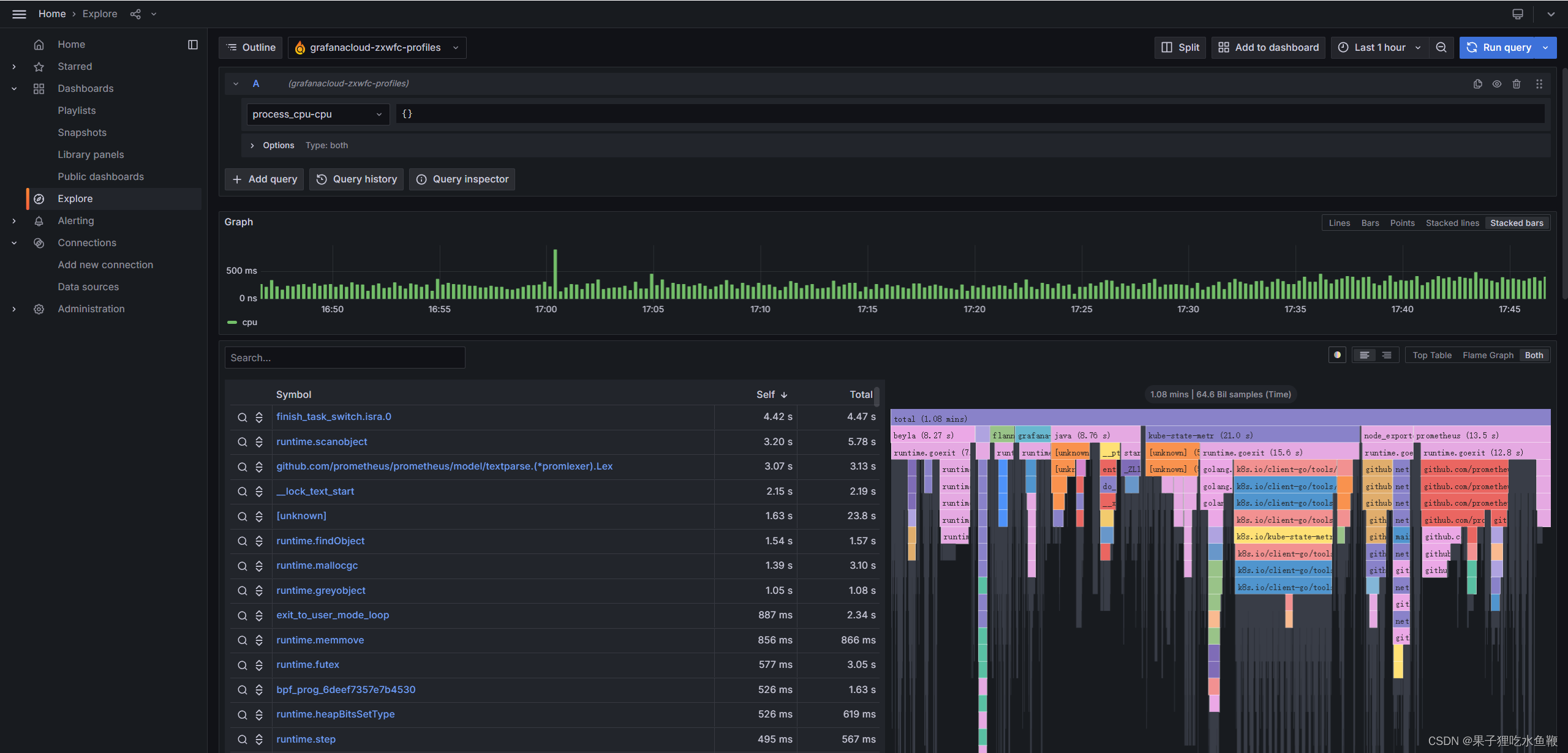Open the Last 1 hour time picker
Screen dimensions: 1568x753
1379,47
